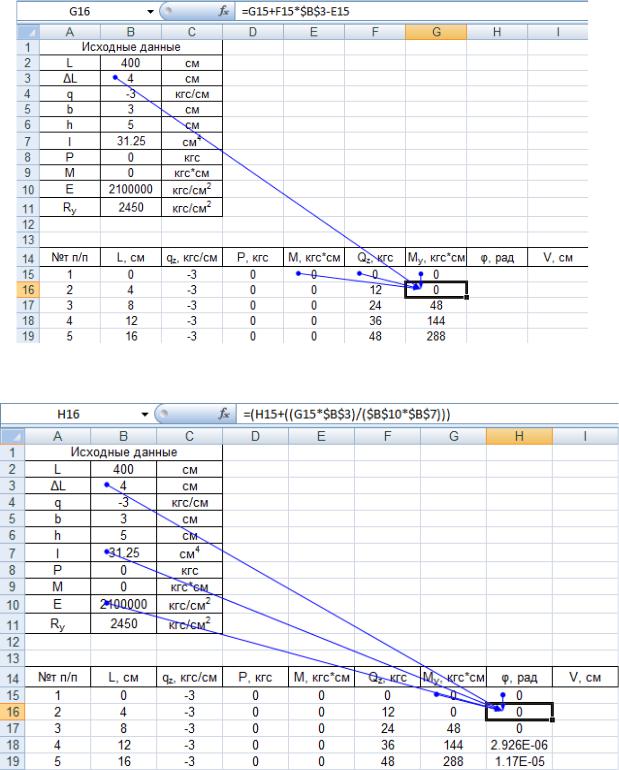
Task: Select highlighted row 16 header in H16 worksheet
Action: (x=13, y=712)
